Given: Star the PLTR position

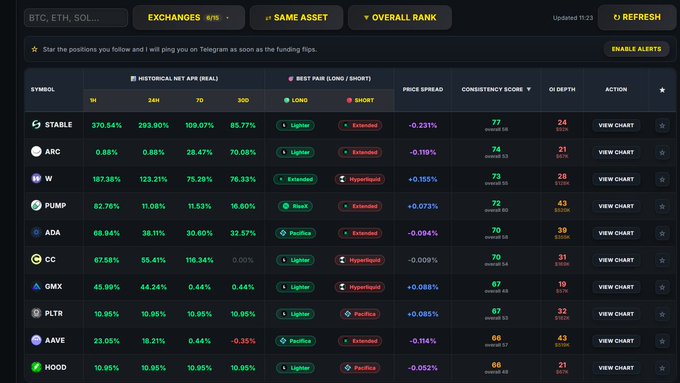Looking at the screenshot, I should (x=662, y=314).
